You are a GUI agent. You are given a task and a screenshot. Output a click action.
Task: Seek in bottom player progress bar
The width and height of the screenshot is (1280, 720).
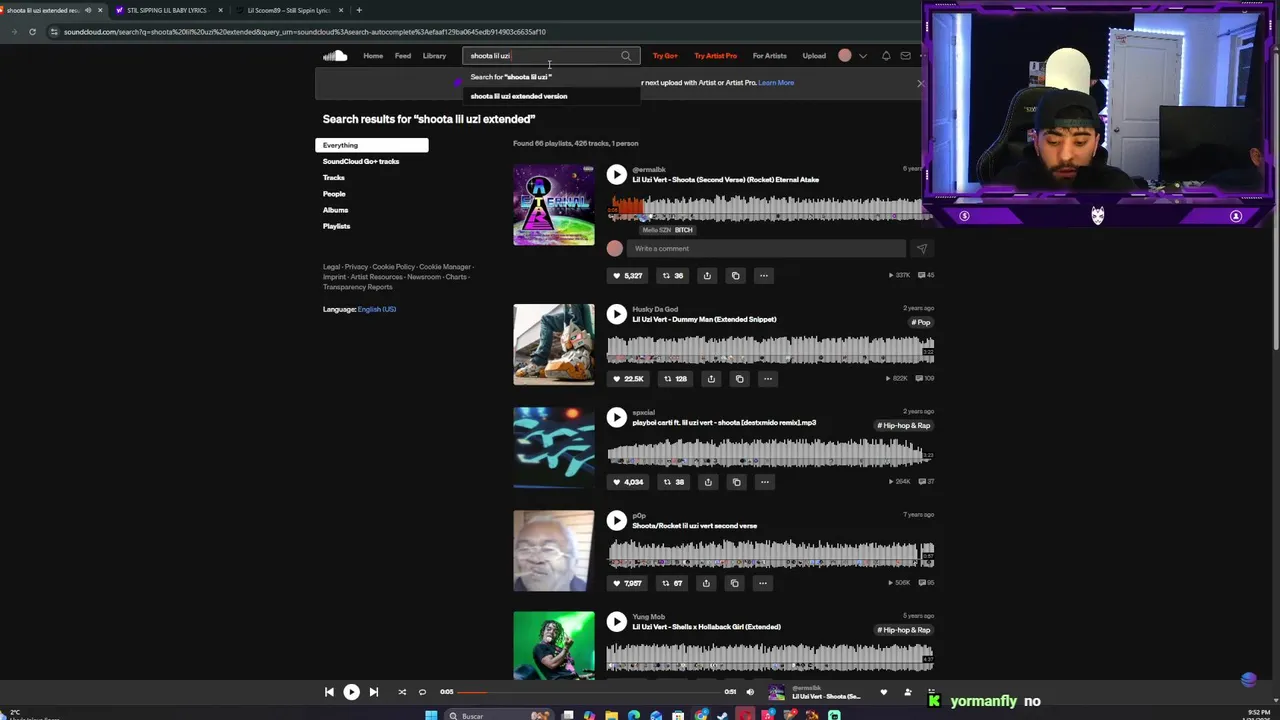tap(590, 692)
